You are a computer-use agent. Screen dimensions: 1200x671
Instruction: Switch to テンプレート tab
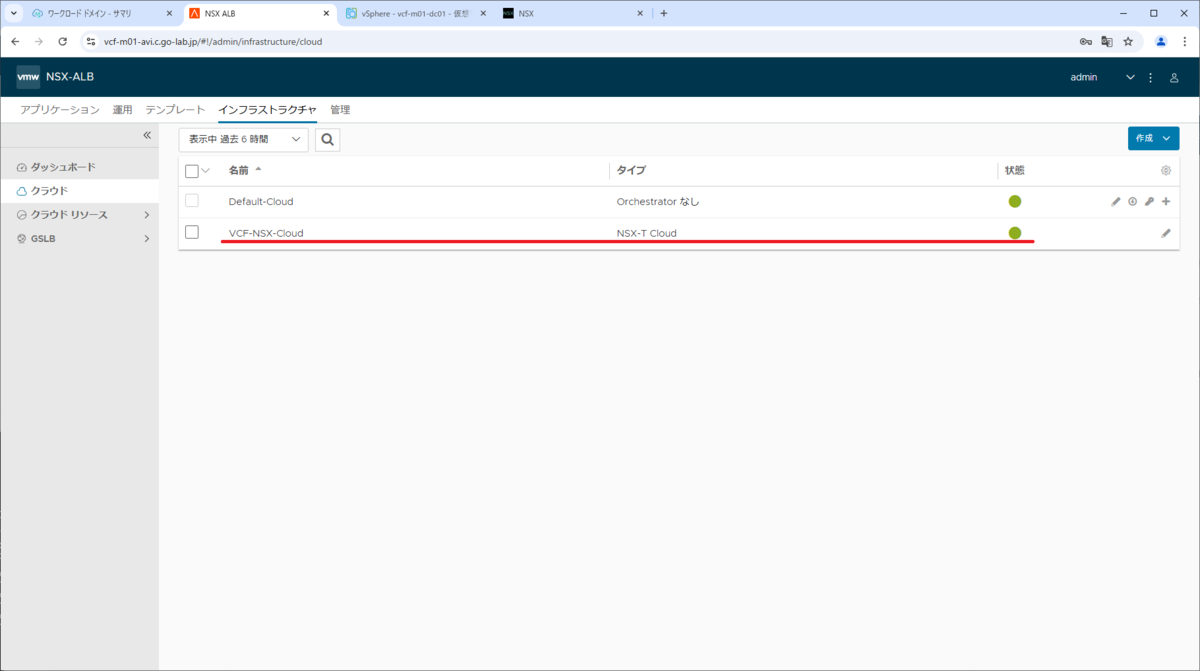point(175,110)
